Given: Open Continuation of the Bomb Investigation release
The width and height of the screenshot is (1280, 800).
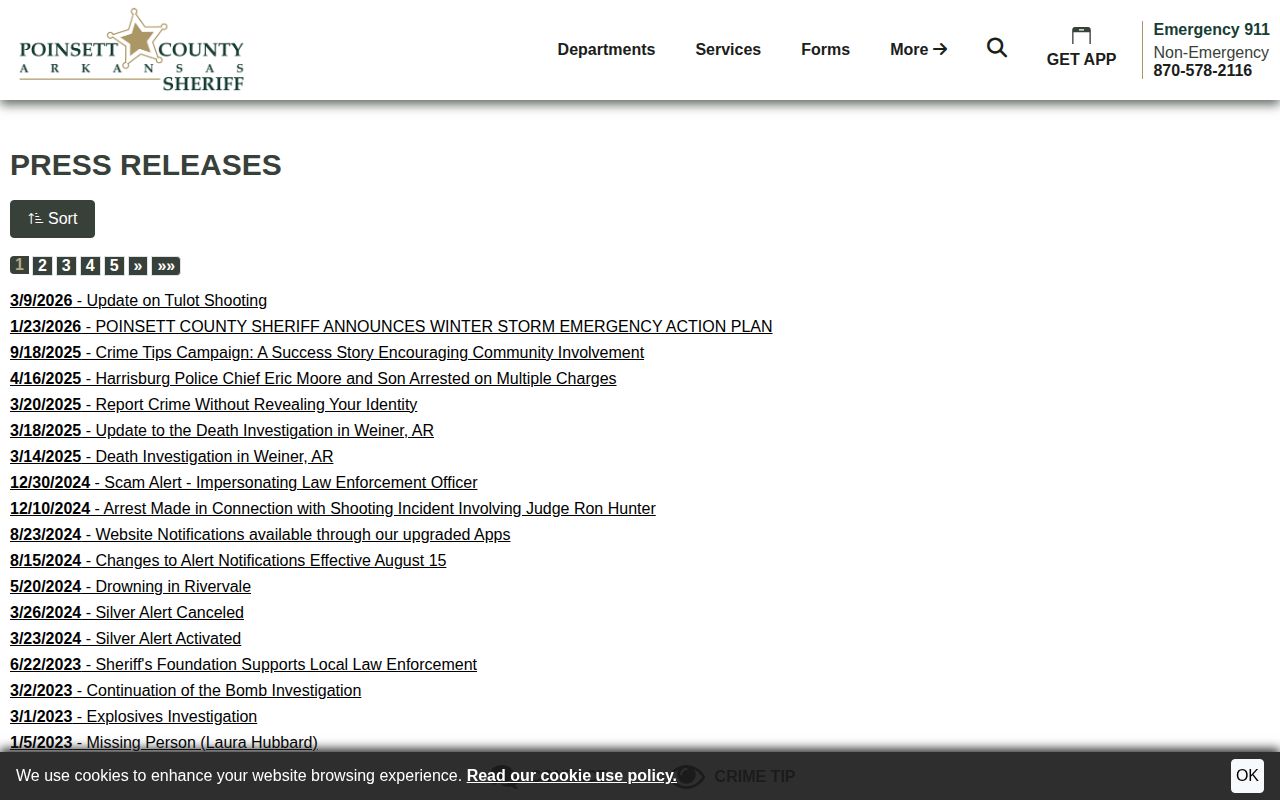Looking at the screenshot, I should pos(185,690).
